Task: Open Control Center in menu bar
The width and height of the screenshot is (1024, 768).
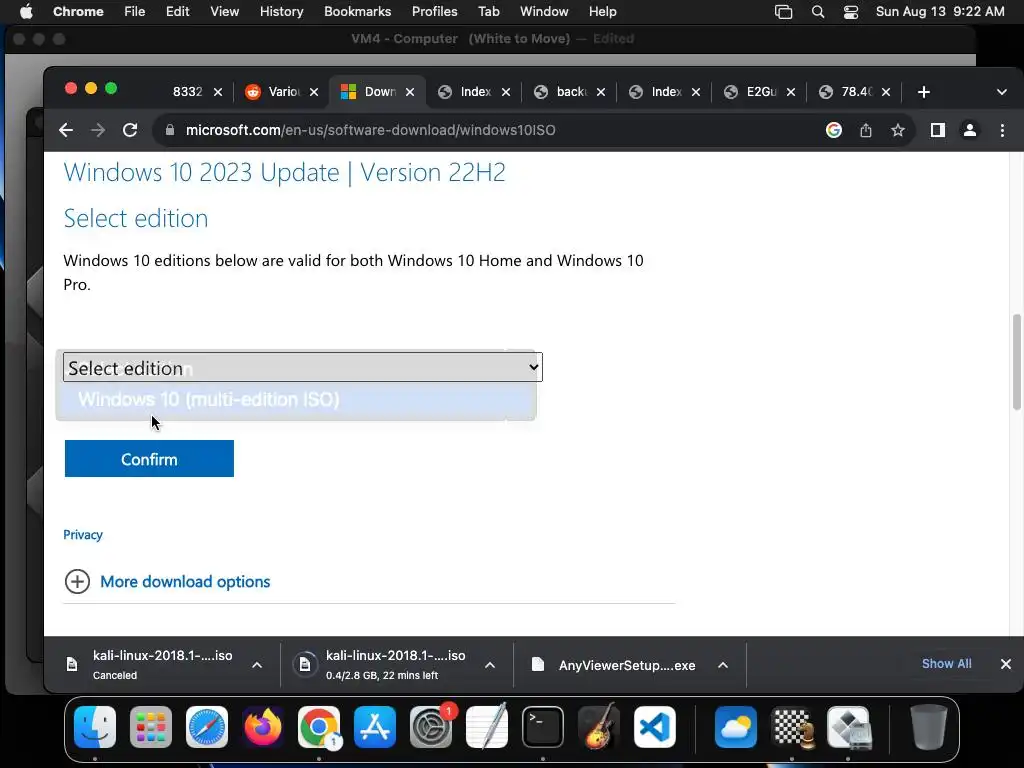Action: pyautogui.click(x=851, y=12)
